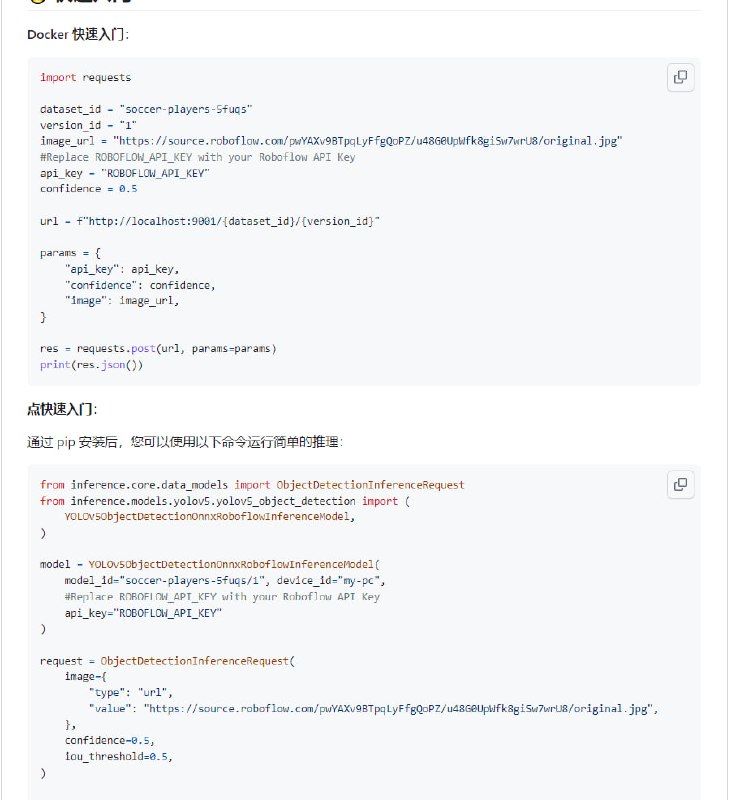This screenshot has height=800, width=731.
Task: Copy the Docker quickstart requests code
Action: pyautogui.click(x=680, y=77)
